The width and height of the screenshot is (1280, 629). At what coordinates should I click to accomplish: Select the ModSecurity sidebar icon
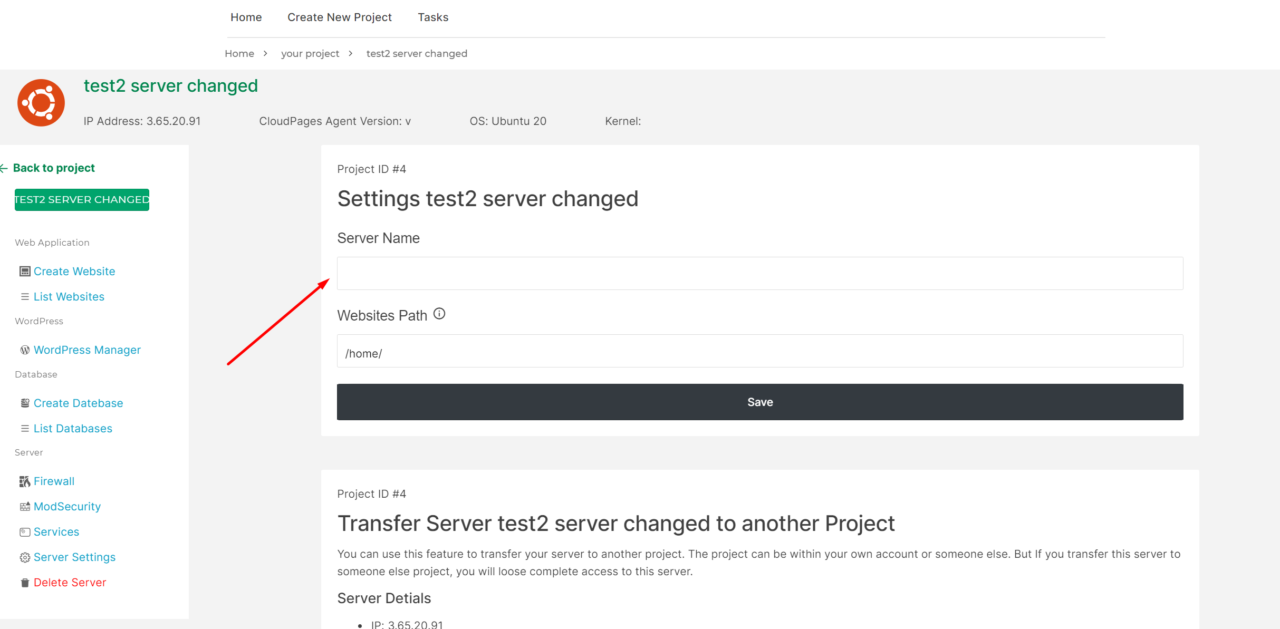(24, 506)
